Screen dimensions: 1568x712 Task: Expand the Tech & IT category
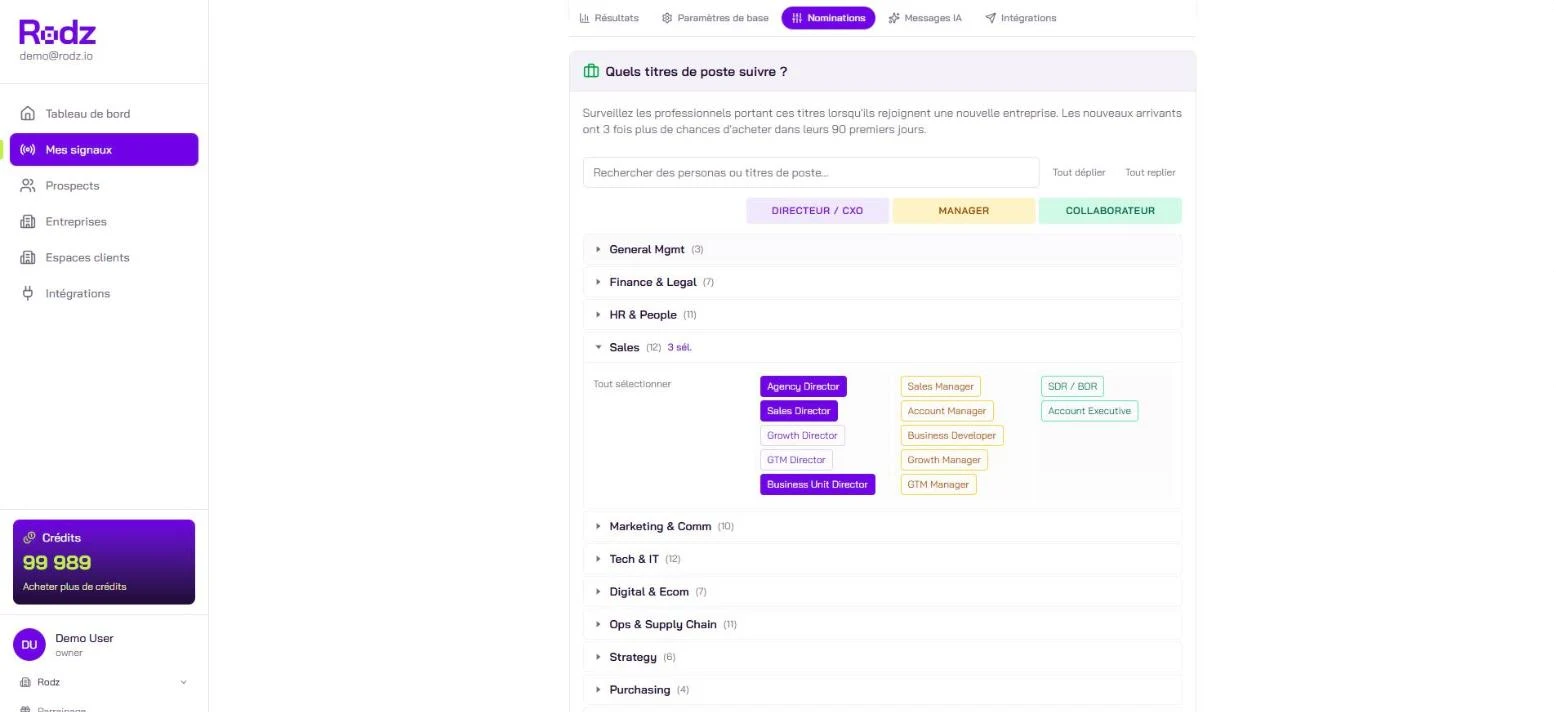point(882,559)
